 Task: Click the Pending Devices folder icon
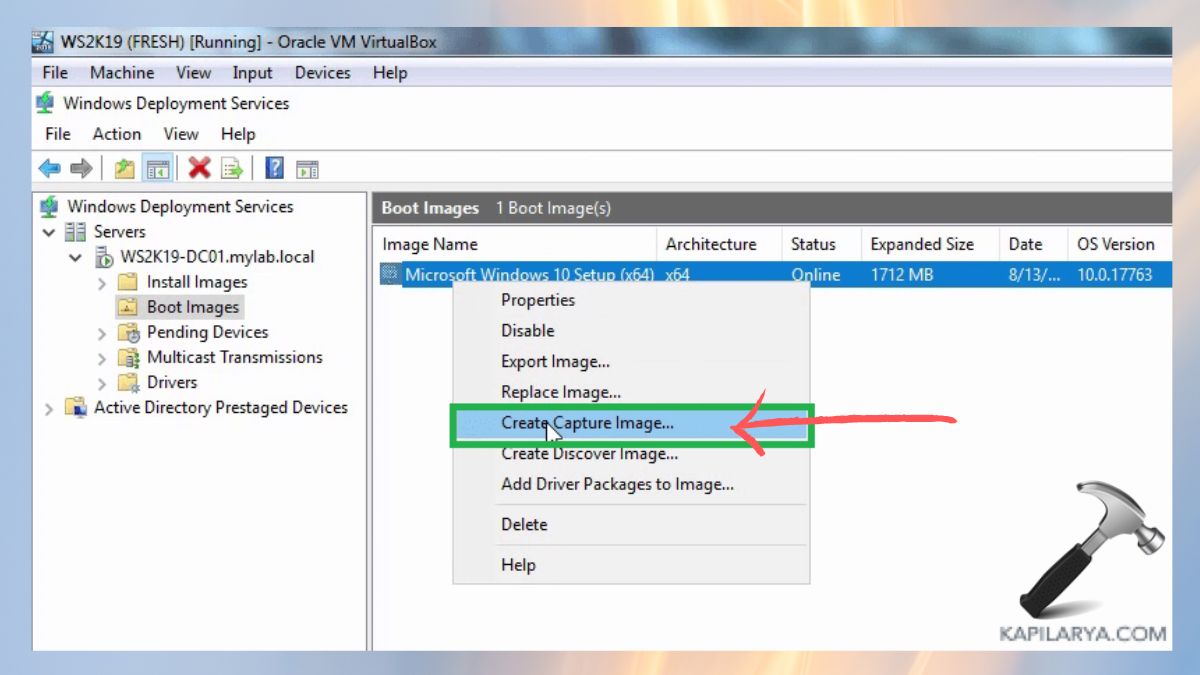128,332
